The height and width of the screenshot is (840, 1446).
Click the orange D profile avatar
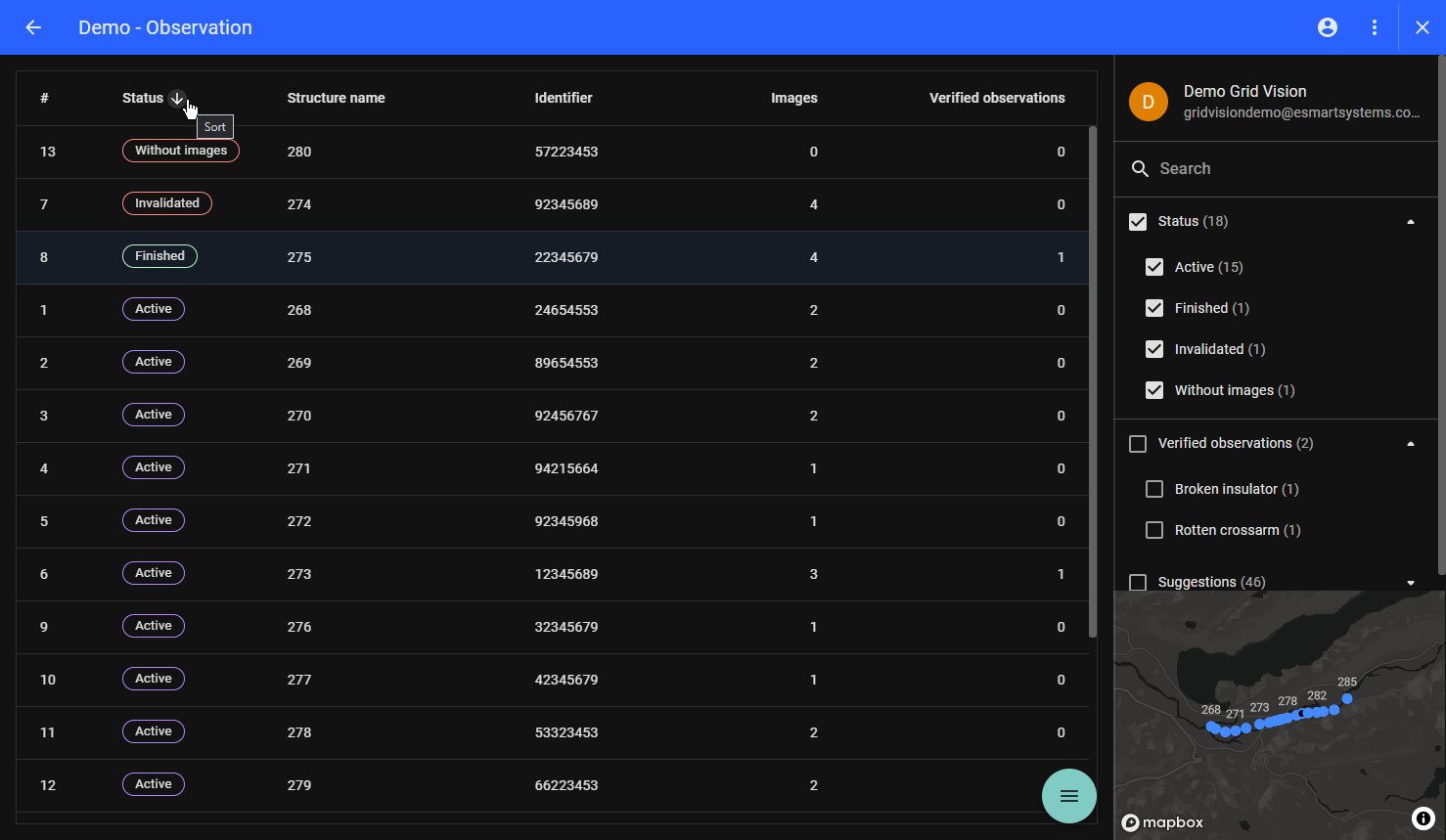[x=1149, y=102]
